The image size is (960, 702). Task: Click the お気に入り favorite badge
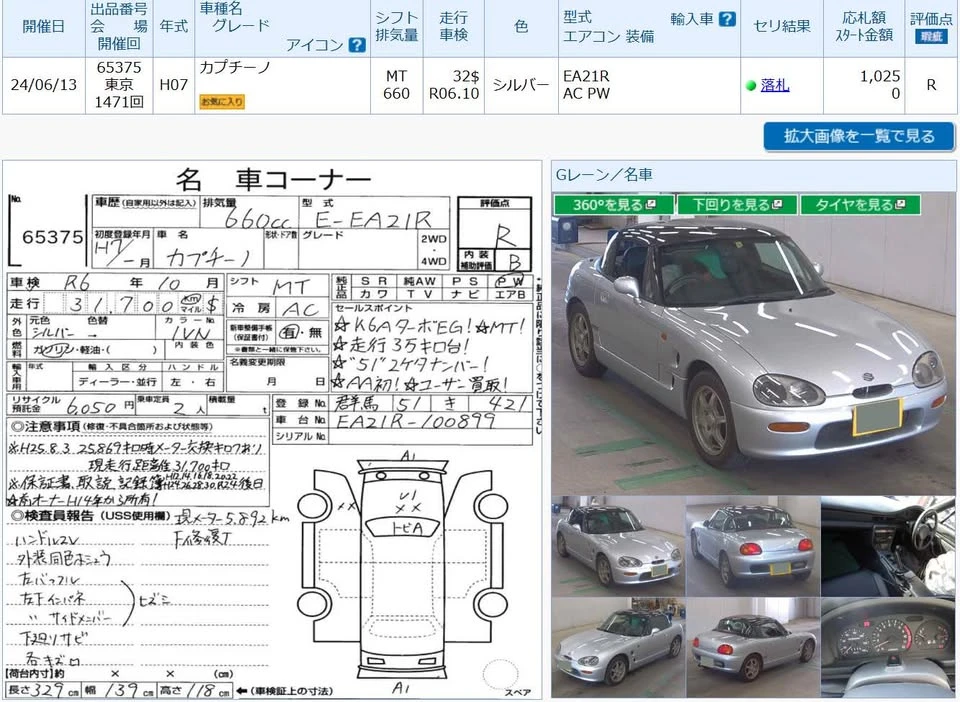222,102
